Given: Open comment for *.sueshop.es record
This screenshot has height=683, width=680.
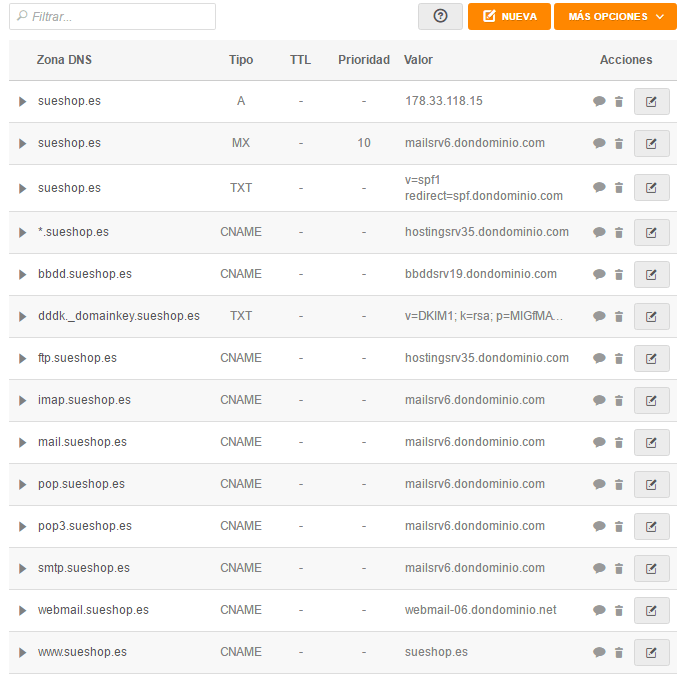Looking at the screenshot, I should (x=599, y=232).
